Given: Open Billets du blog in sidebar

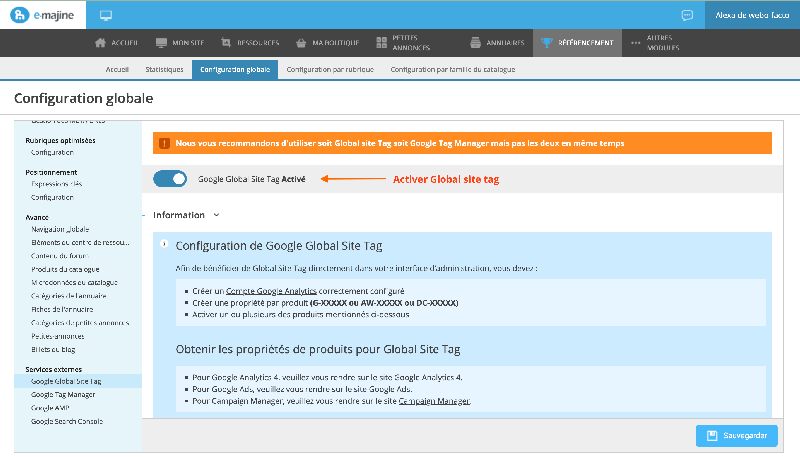Looking at the screenshot, I should 53,349.
